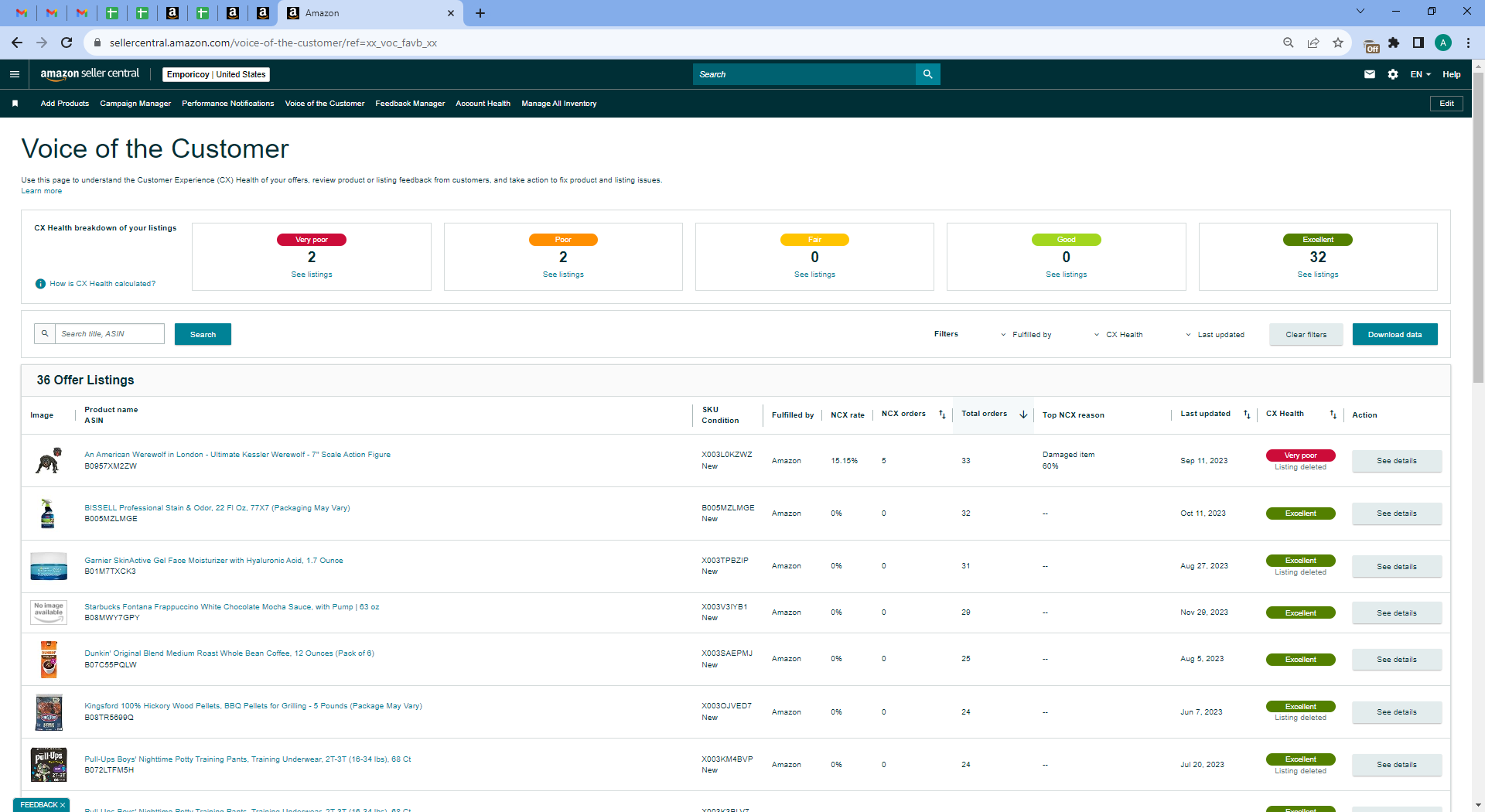Screen dimensions: 1485x812
Task: Sort by the Last updated column arrows
Action: [x=1247, y=415]
